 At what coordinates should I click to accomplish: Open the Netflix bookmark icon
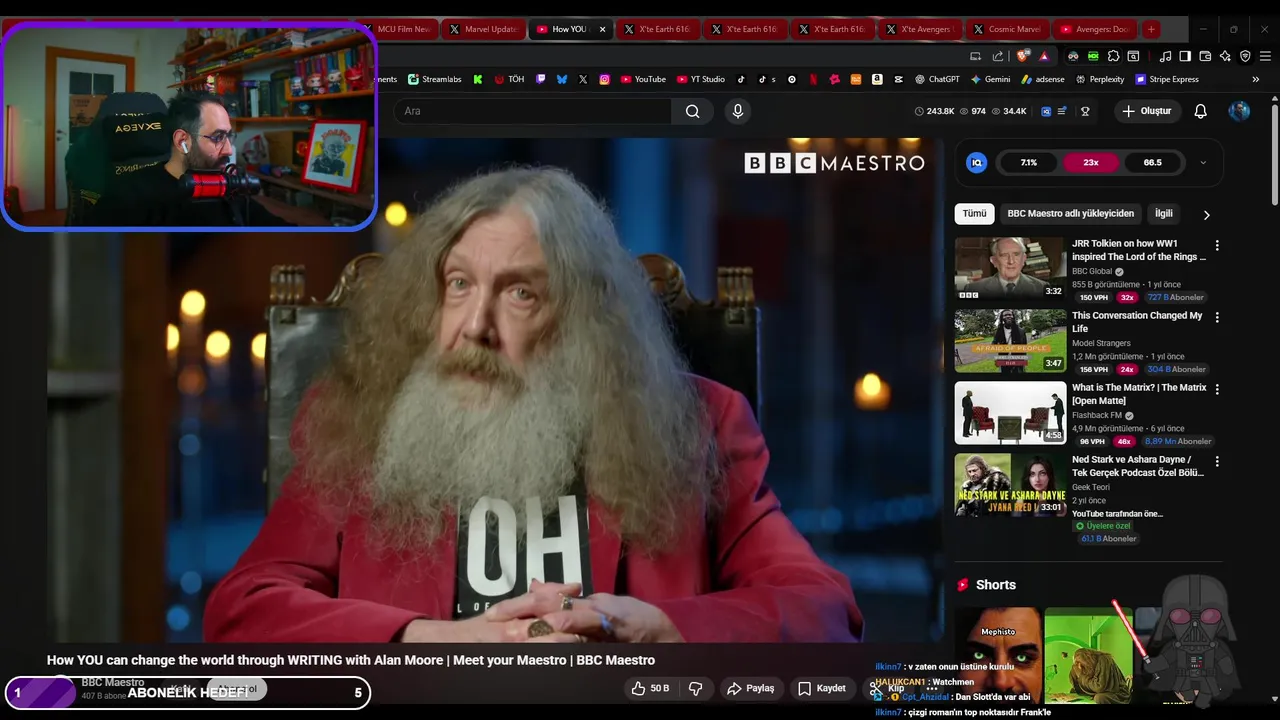(x=813, y=79)
